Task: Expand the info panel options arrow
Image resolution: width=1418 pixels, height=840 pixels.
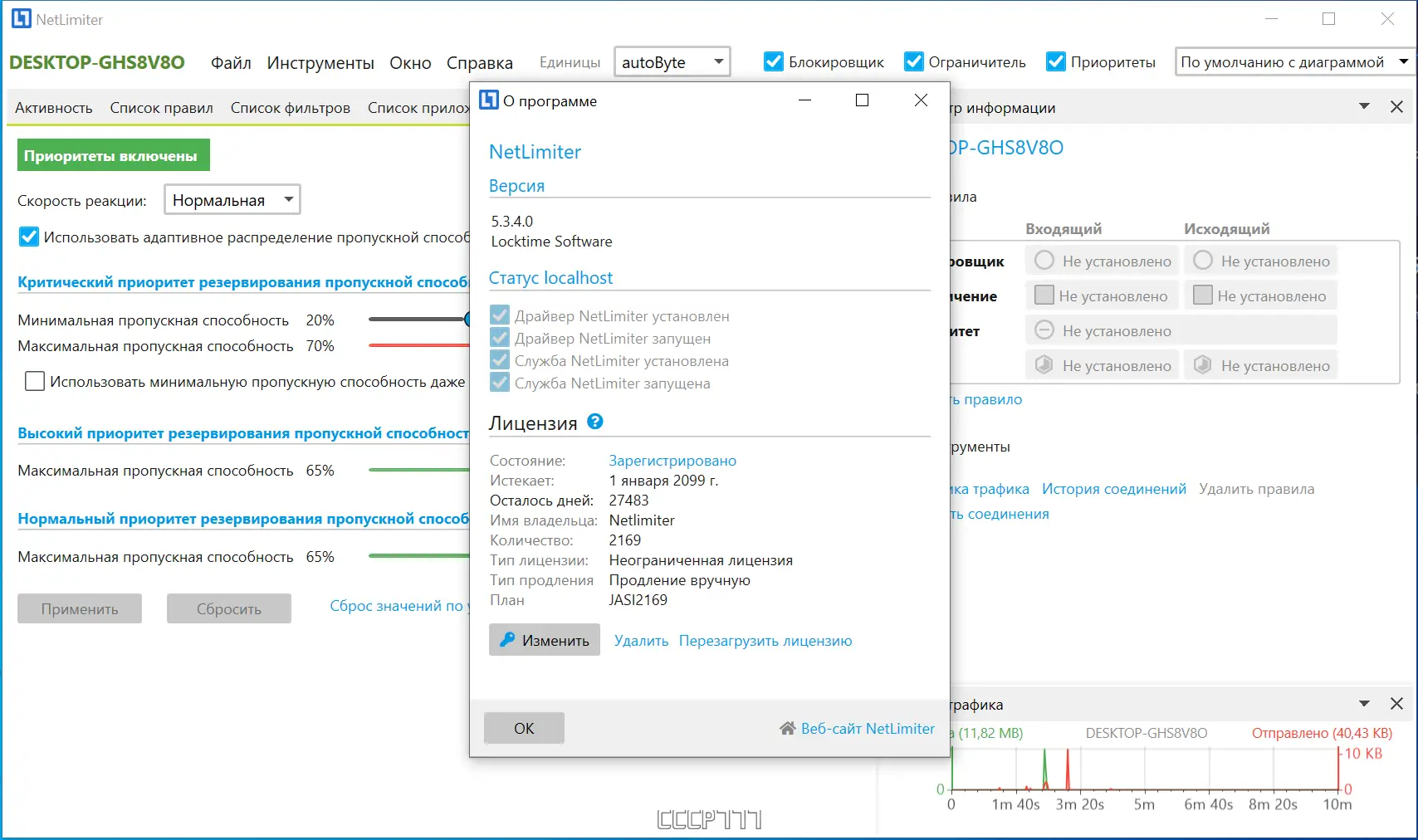Action: 1364,107
